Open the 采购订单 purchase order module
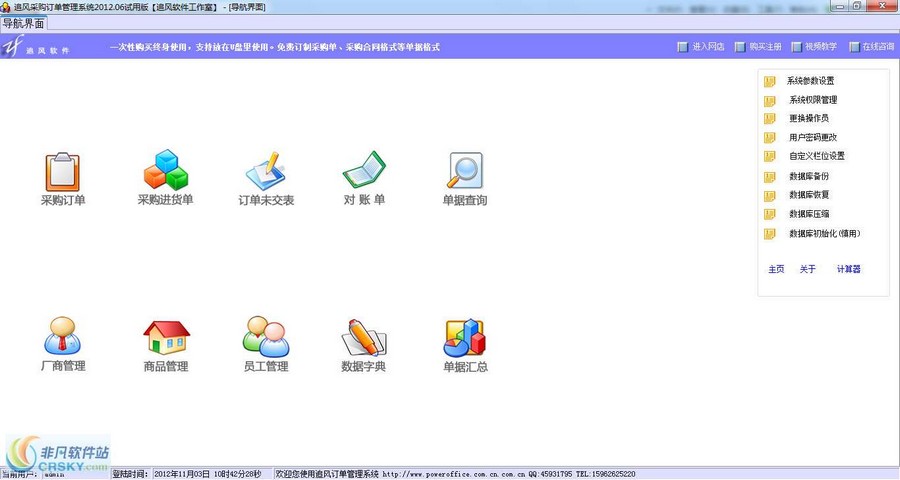This screenshot has width=900, height=480. [x=63, y=179]
